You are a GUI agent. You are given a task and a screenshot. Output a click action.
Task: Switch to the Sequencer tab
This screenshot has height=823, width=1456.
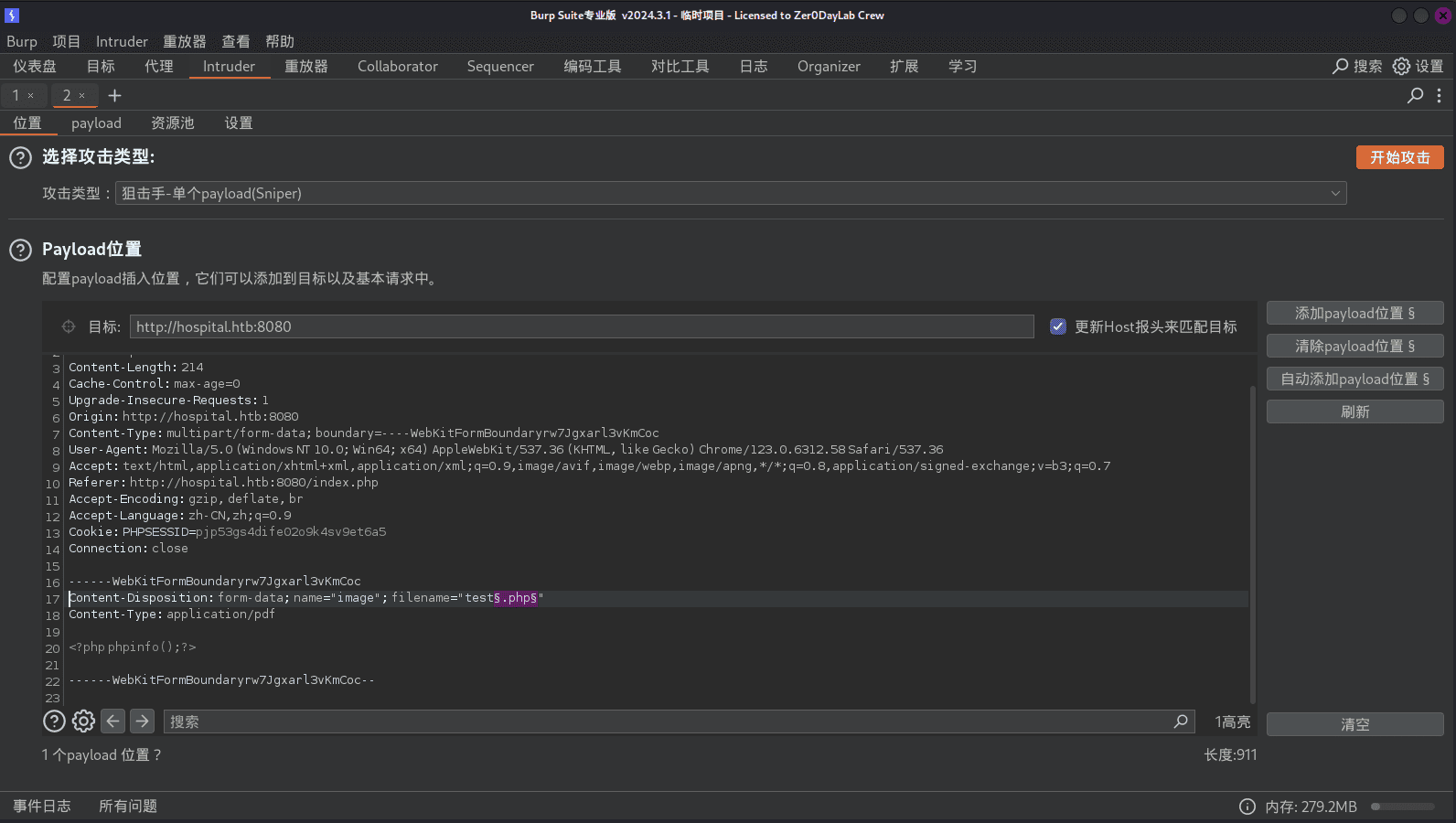(500, 66)
